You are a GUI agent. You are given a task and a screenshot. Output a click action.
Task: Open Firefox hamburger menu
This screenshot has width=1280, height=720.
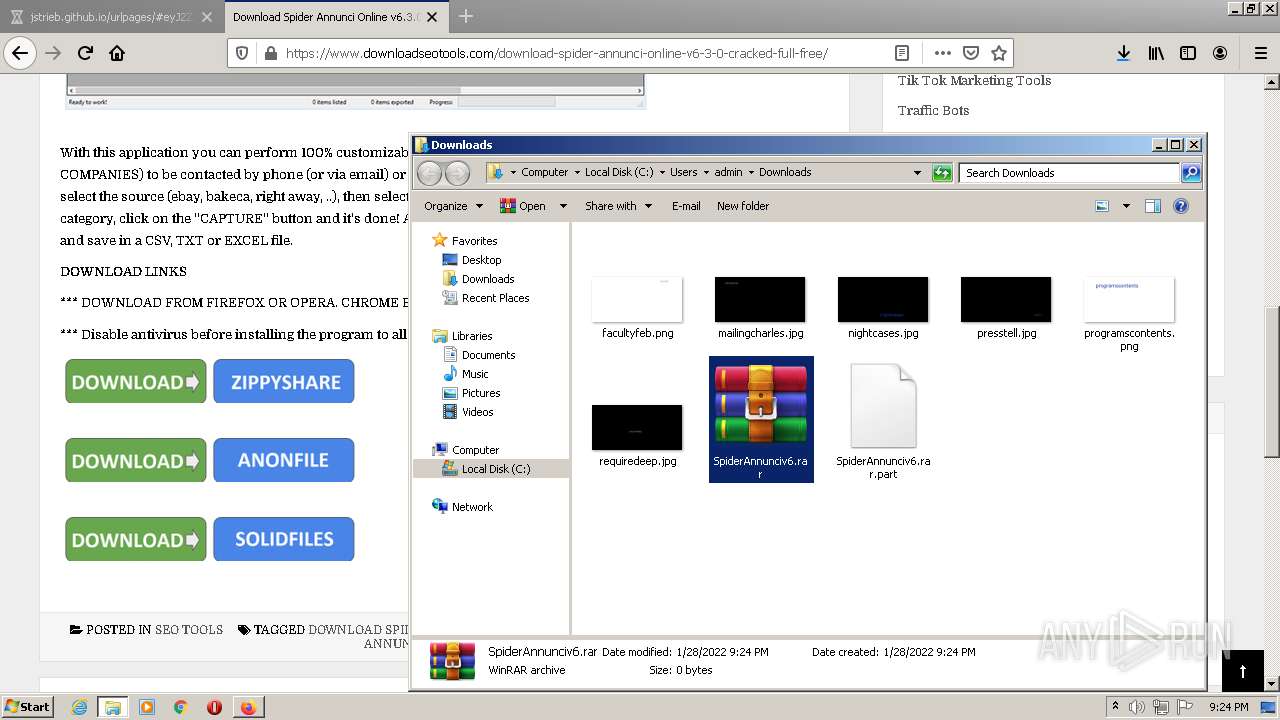coord(1260,53)
